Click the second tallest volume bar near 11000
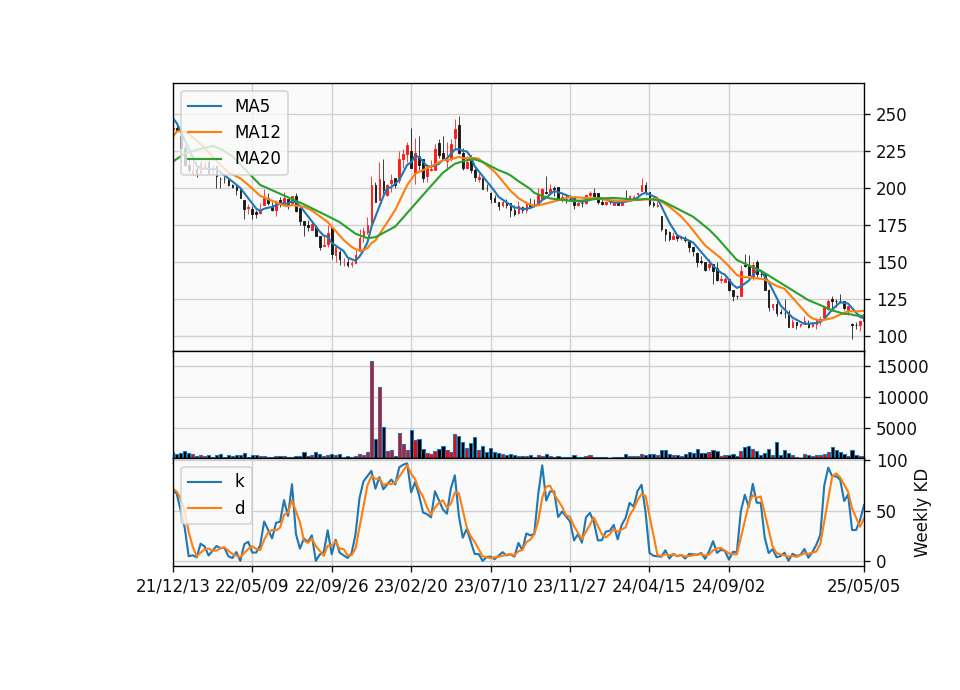 tap(380, 422)
